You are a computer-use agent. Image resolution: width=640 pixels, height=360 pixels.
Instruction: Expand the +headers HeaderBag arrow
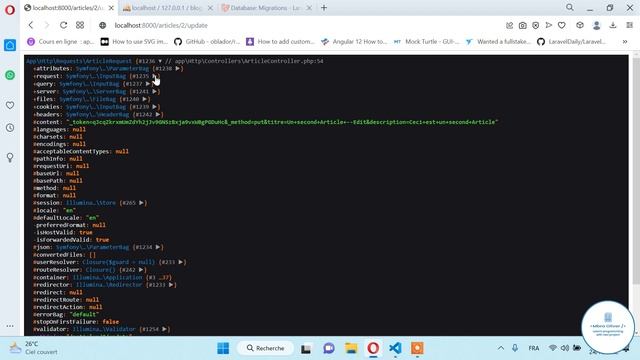(x=158, y=115)
